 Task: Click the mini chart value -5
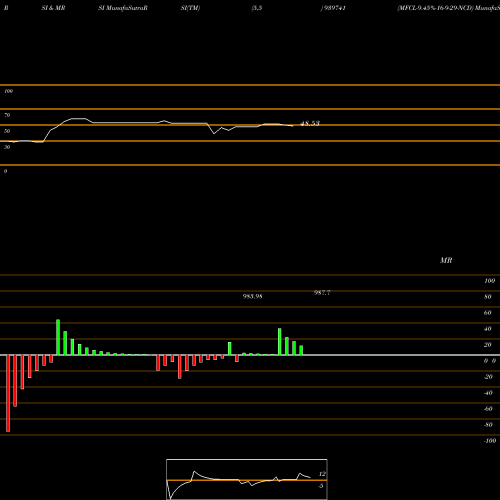[x=321, y=486]
